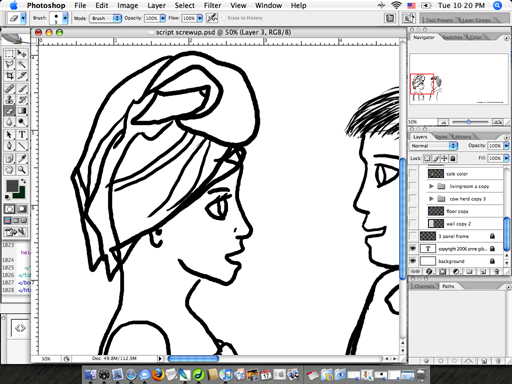Switch to Standard edit mode
Viewport: 512px width, 384px height.
pyautogui.click(x=9, y=209)
